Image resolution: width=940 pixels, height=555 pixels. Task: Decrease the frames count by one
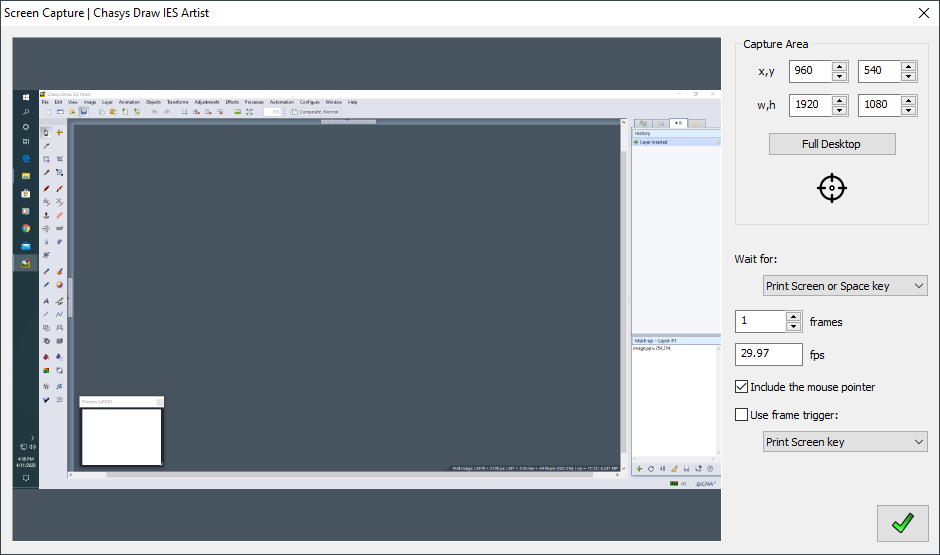(x=793, y=326)
